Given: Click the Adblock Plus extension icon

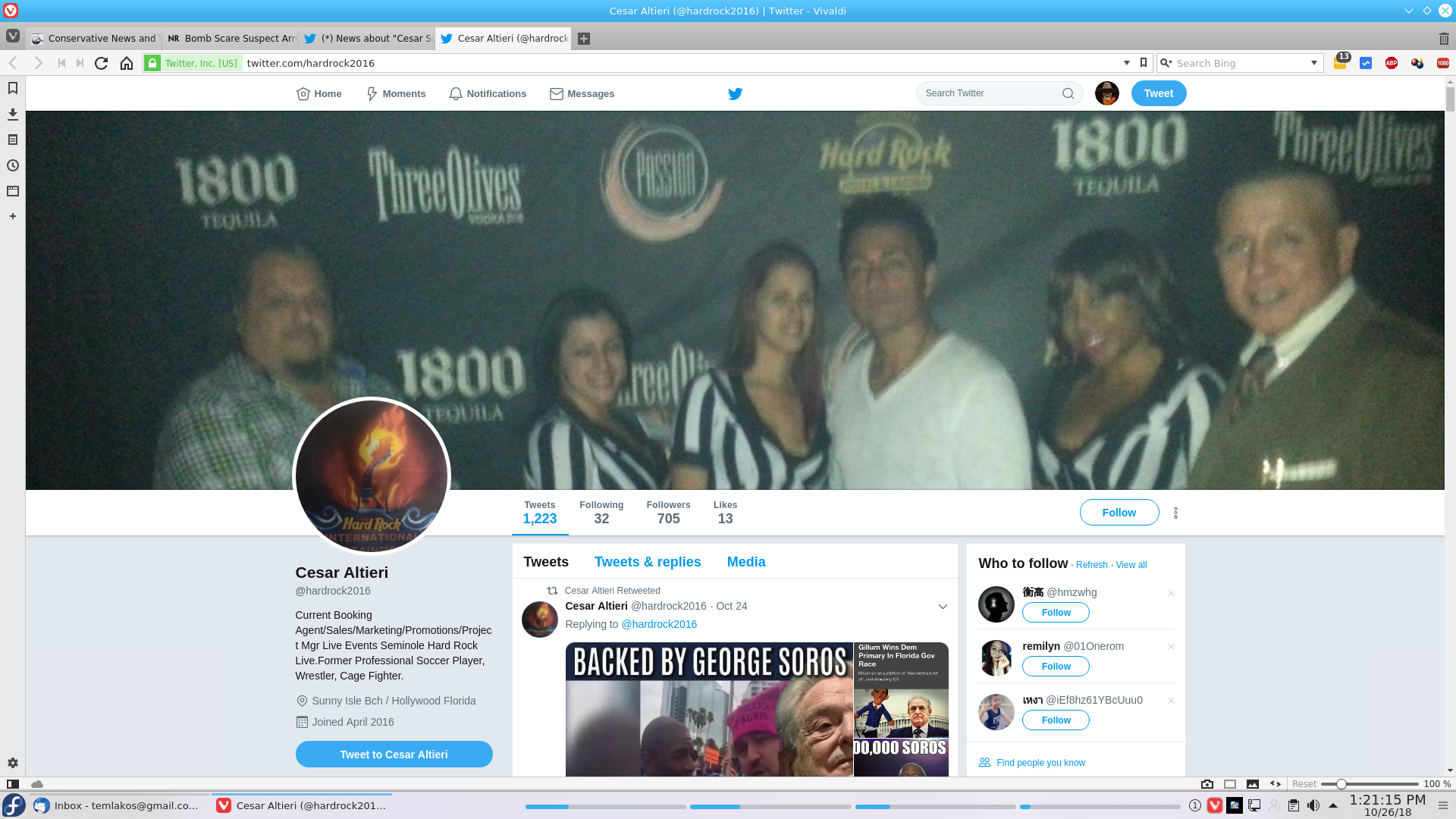Looking at the screenshot, I should click(x=1392, y=64).
